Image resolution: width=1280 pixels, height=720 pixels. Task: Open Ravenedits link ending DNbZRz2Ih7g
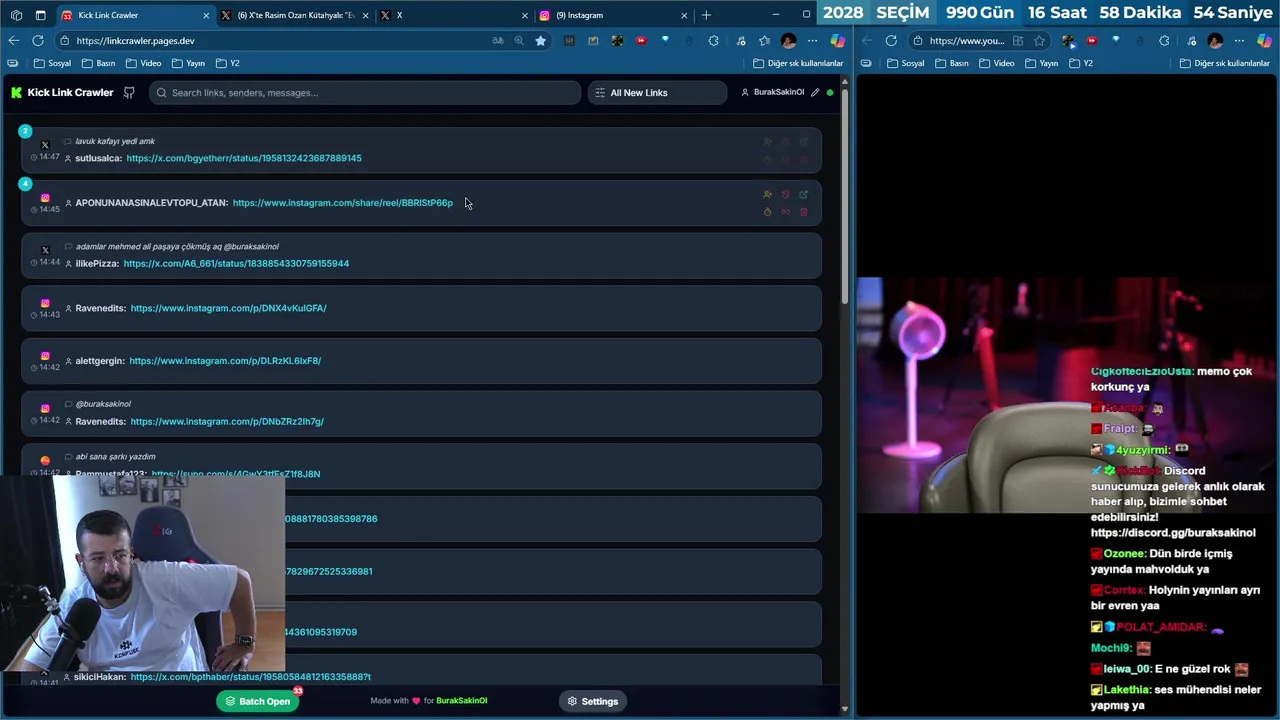coord(227,421)
